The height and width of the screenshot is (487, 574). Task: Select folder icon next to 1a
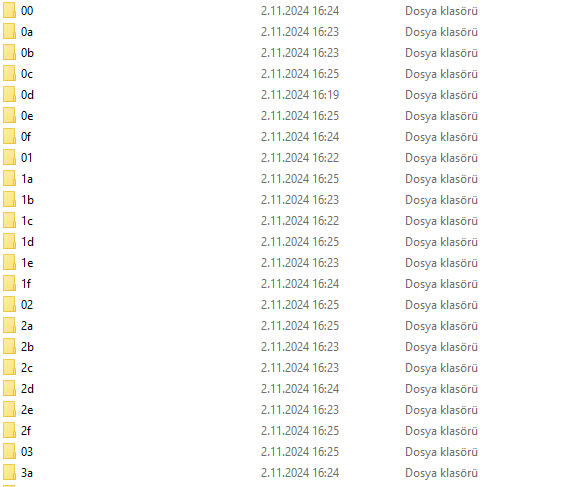10,178
